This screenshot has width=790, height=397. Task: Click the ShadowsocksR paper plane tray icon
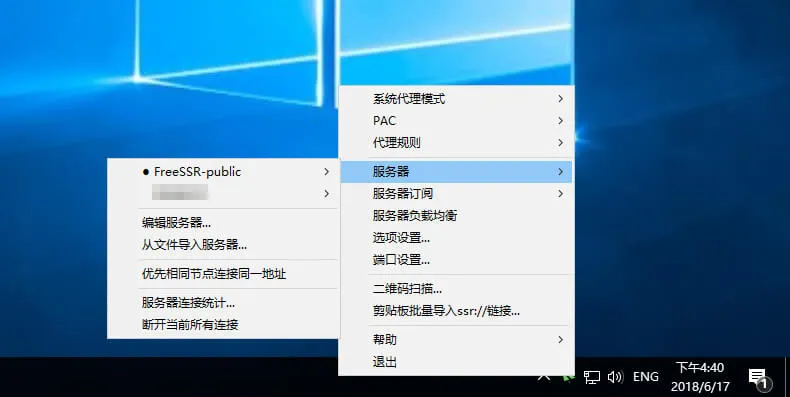pos(569,377)
